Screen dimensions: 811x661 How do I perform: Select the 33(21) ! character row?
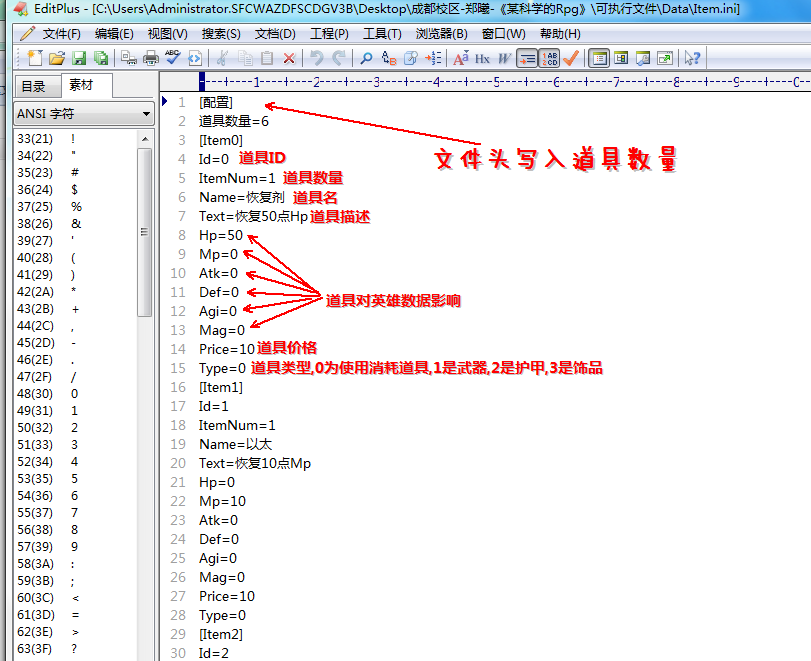[76, 139]
